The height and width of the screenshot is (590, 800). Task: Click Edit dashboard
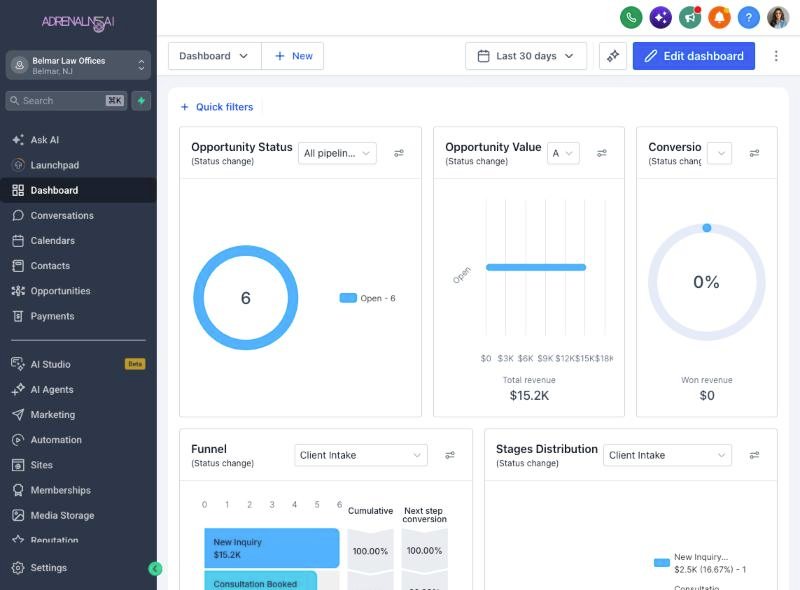(x=693, y=56)
